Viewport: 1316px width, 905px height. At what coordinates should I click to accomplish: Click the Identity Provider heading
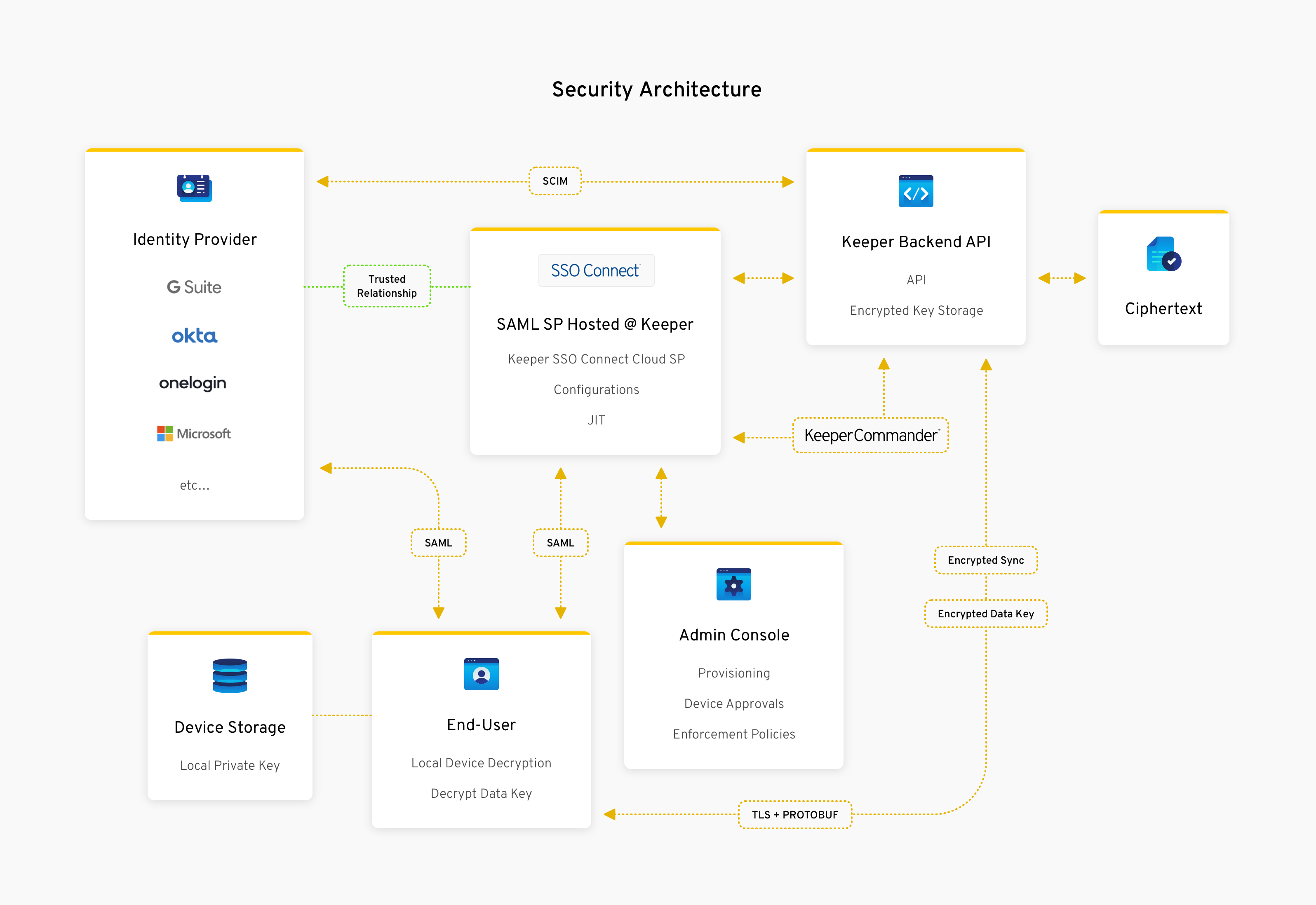tap(195, 239)
